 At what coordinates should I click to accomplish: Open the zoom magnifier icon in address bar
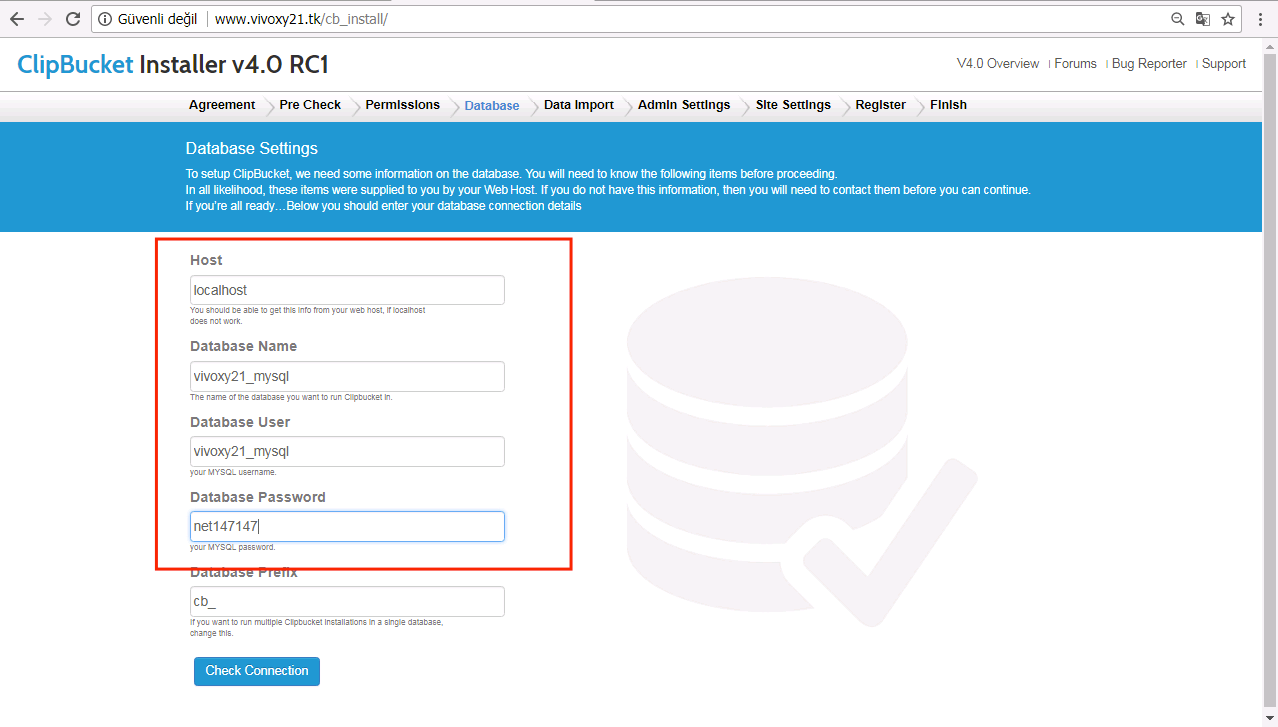point(1178,19)
